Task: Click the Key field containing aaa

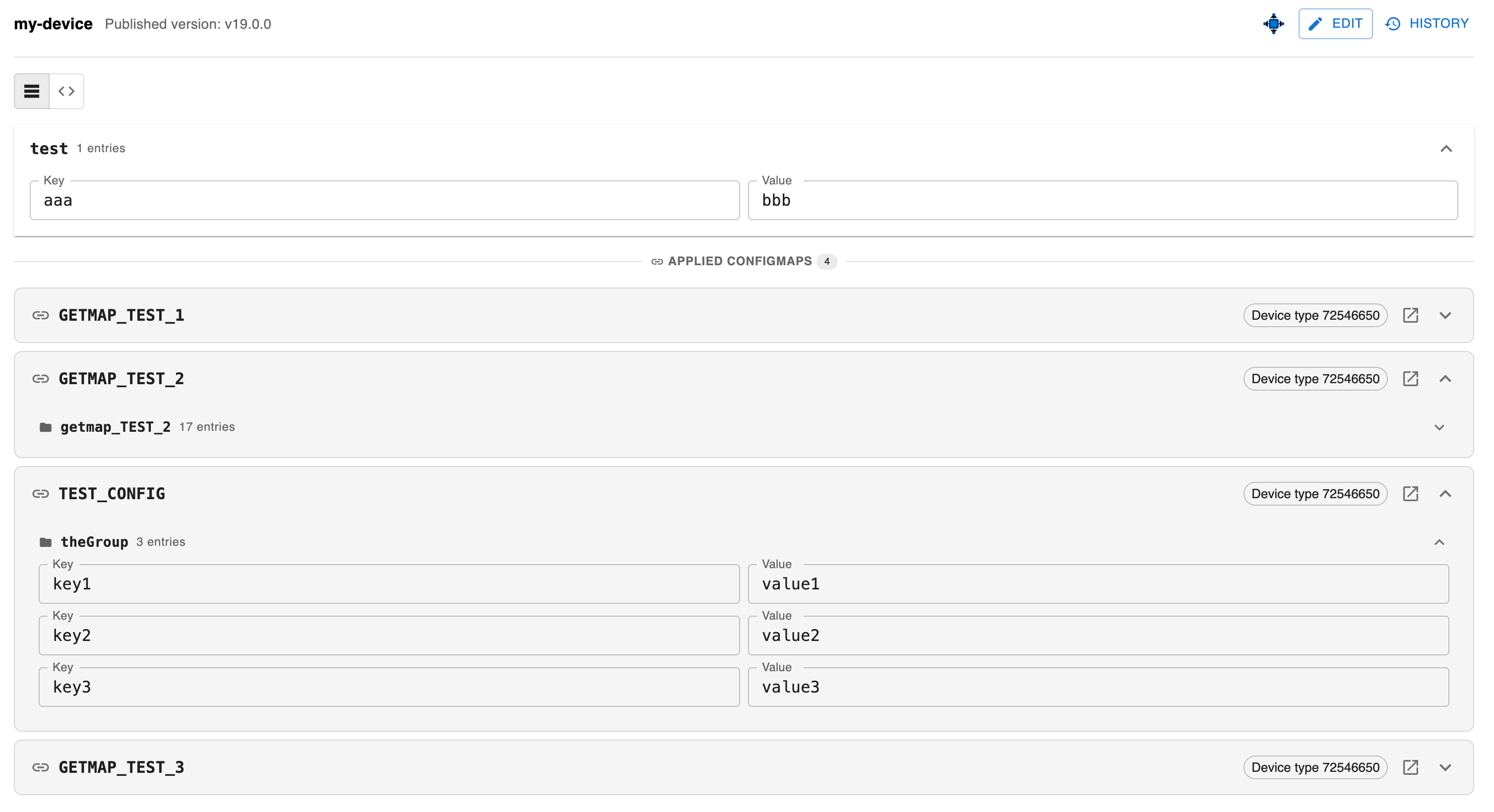Action: [x=384, y=200]
